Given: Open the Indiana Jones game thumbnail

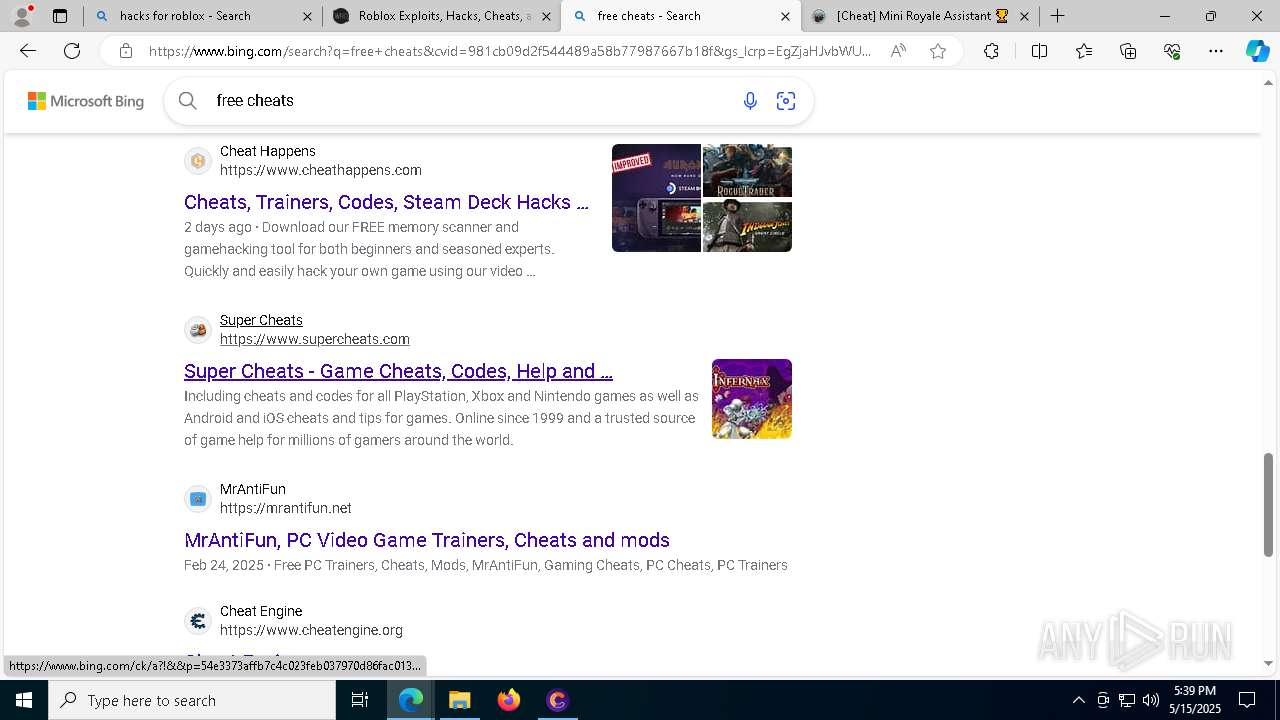Looking at the screenshot, I should [x=747, y=226].
